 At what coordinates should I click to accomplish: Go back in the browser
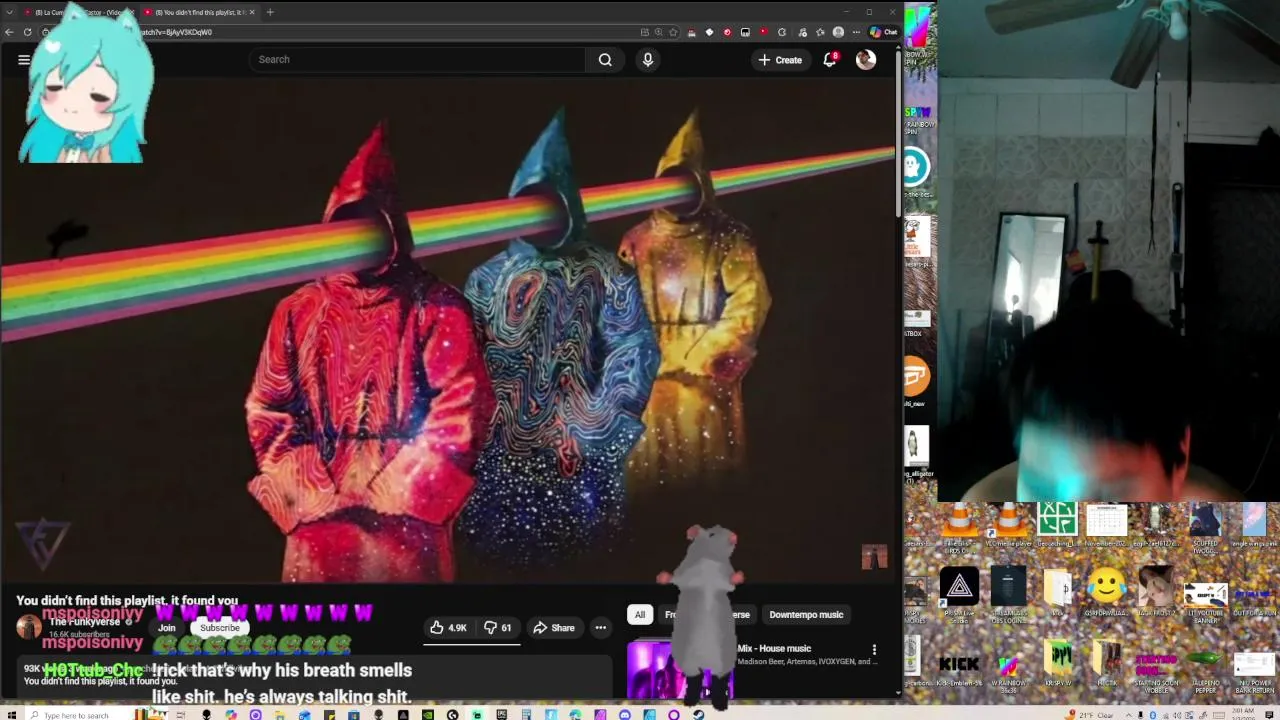point(9,32)
